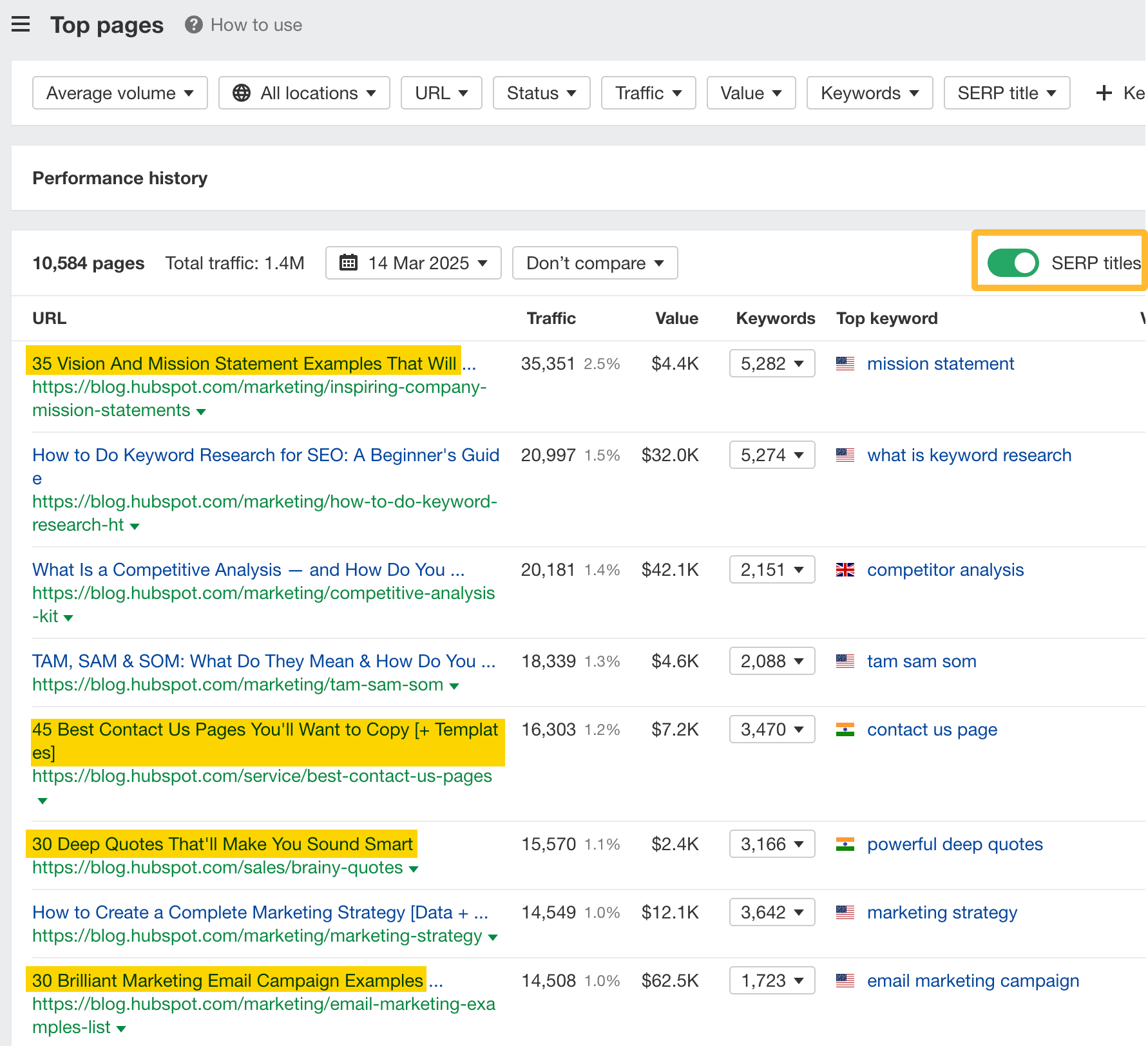1148x1046 pixels.
Task: Open the Status filter dropdown
Action: (x=541, y=93)
